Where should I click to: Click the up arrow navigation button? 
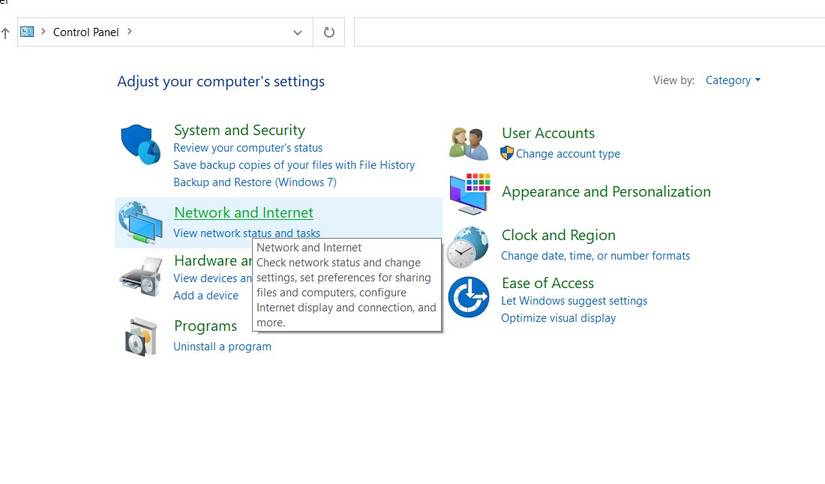pos(5,33)
